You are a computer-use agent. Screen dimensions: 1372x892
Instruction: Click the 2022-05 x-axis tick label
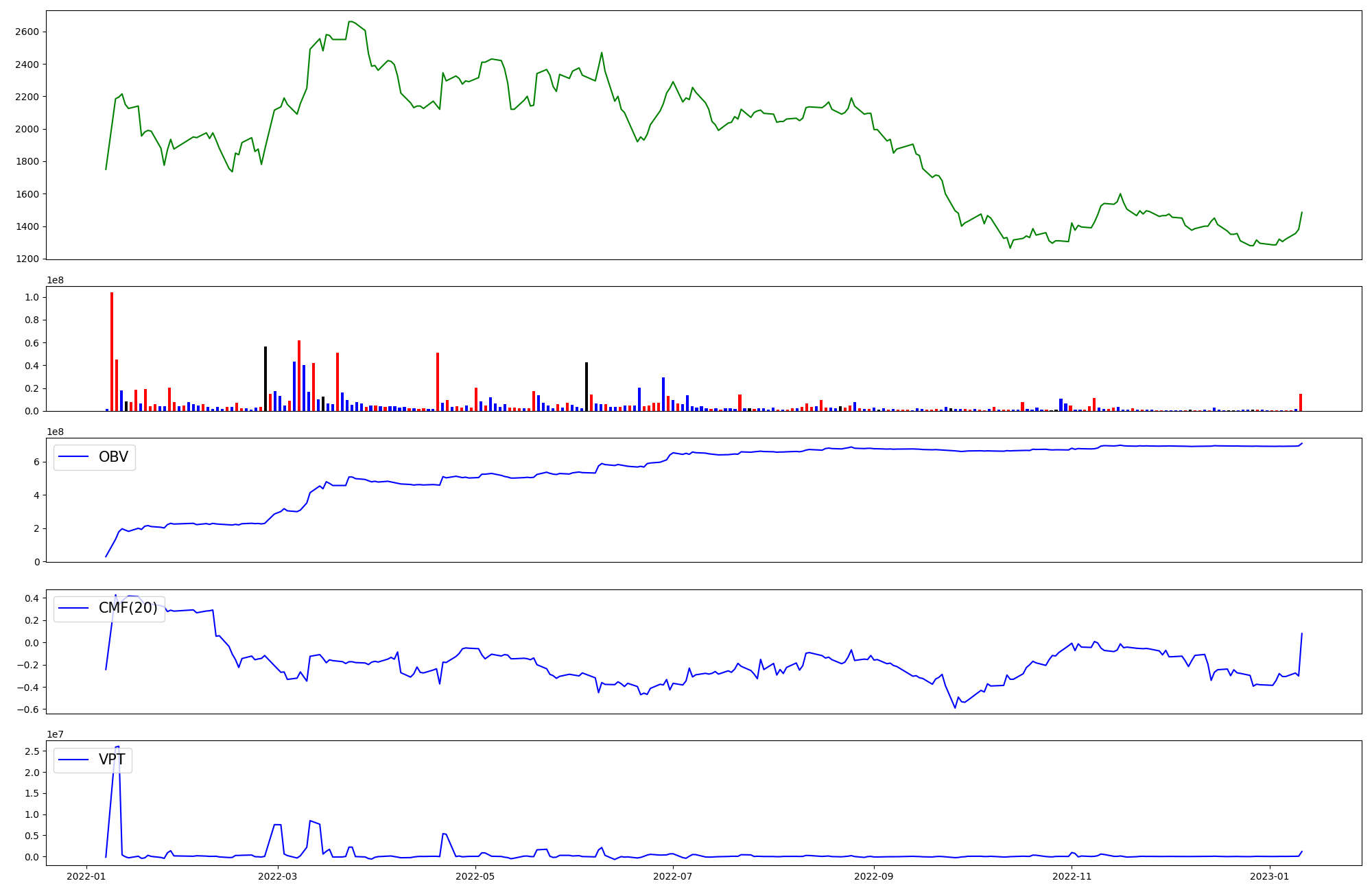tap(475, 876)
